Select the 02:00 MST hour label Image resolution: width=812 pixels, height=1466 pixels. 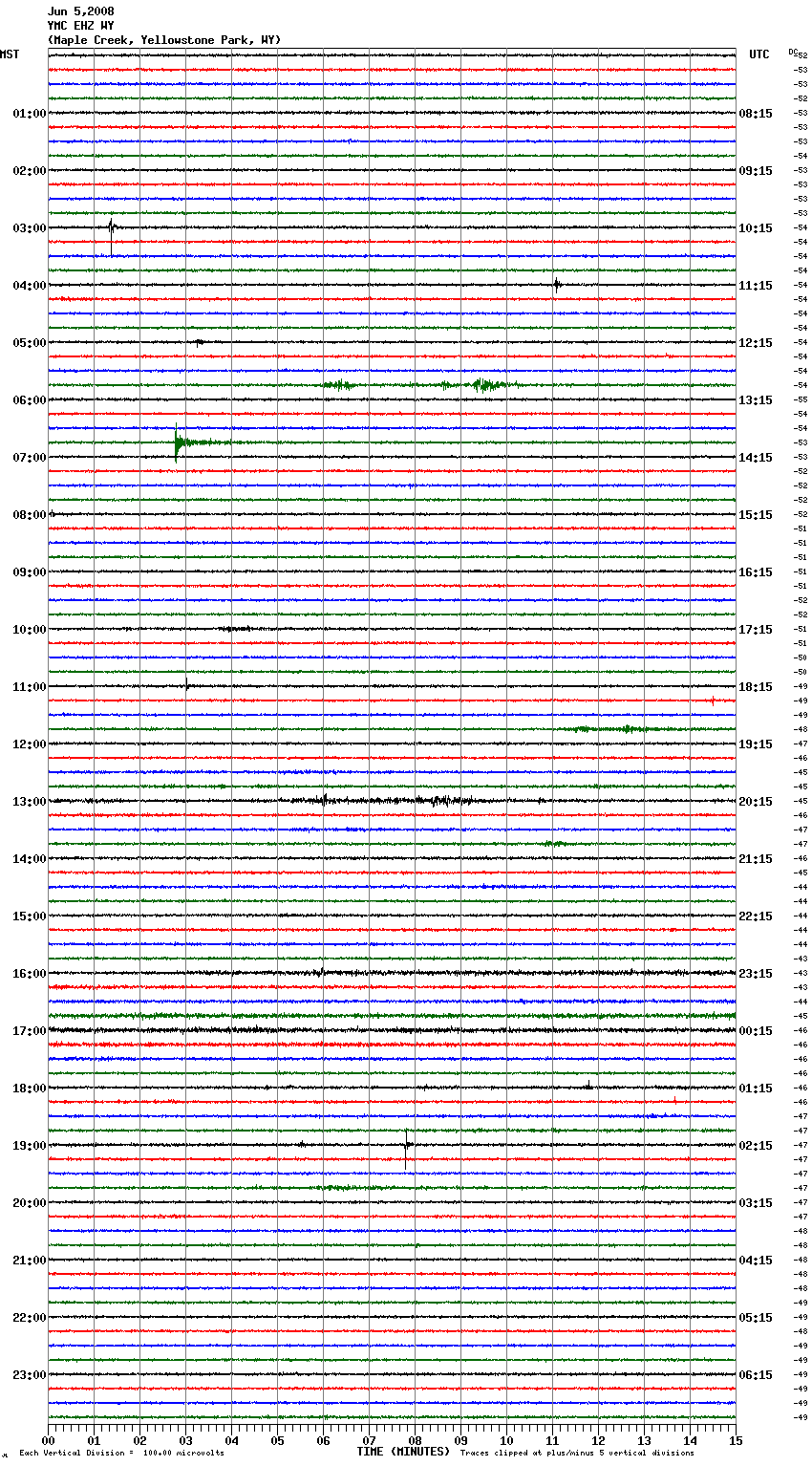coord(30,171)
